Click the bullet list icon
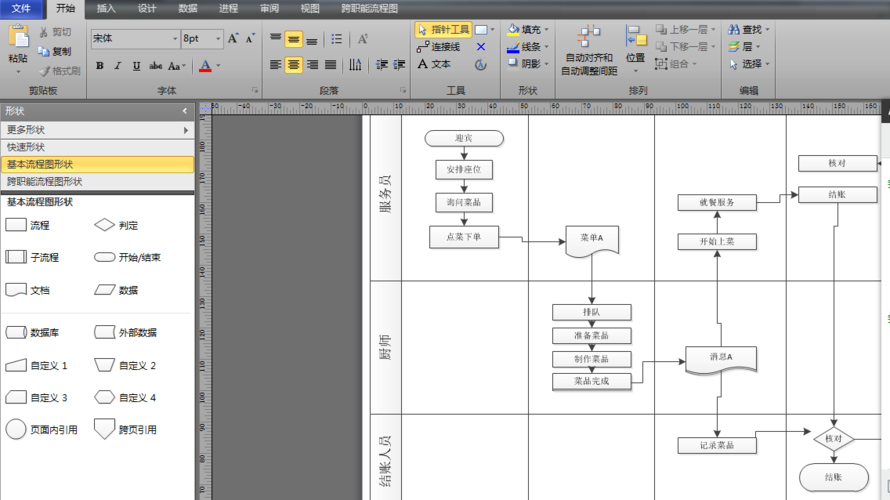Image resolution: width=890 pixels, height=500 pixels. click(337, 39)
